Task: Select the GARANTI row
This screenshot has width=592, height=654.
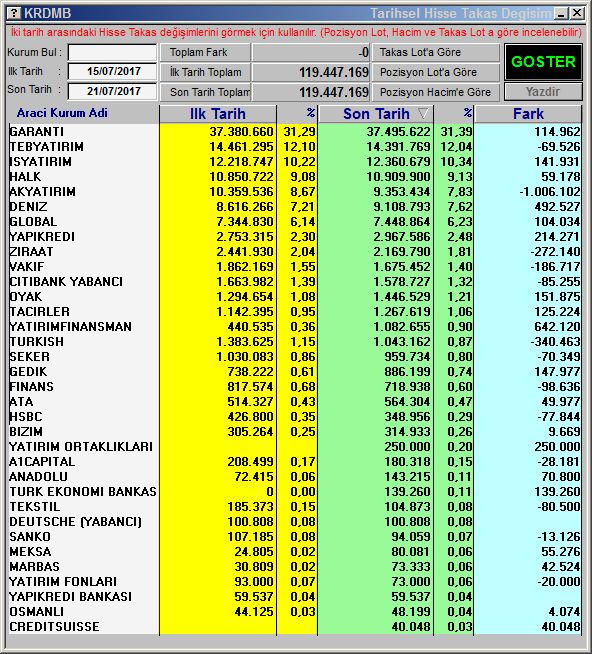Action: tap(295, 132)
